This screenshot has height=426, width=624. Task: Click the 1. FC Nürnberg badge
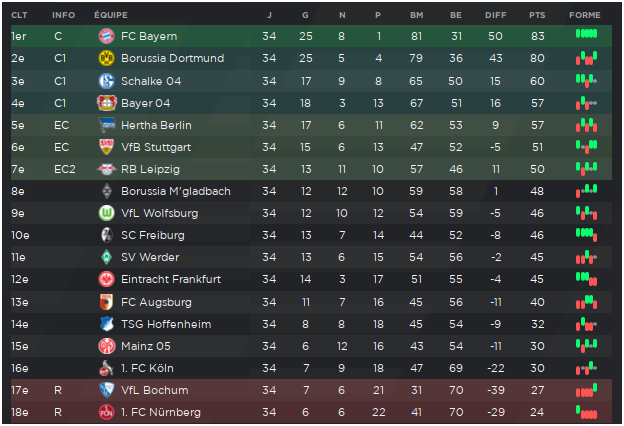(106, 412)
